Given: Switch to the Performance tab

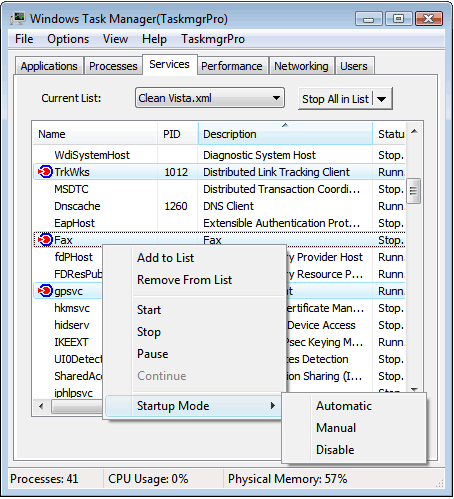Looking at the screenshot, I should (232, 66).
